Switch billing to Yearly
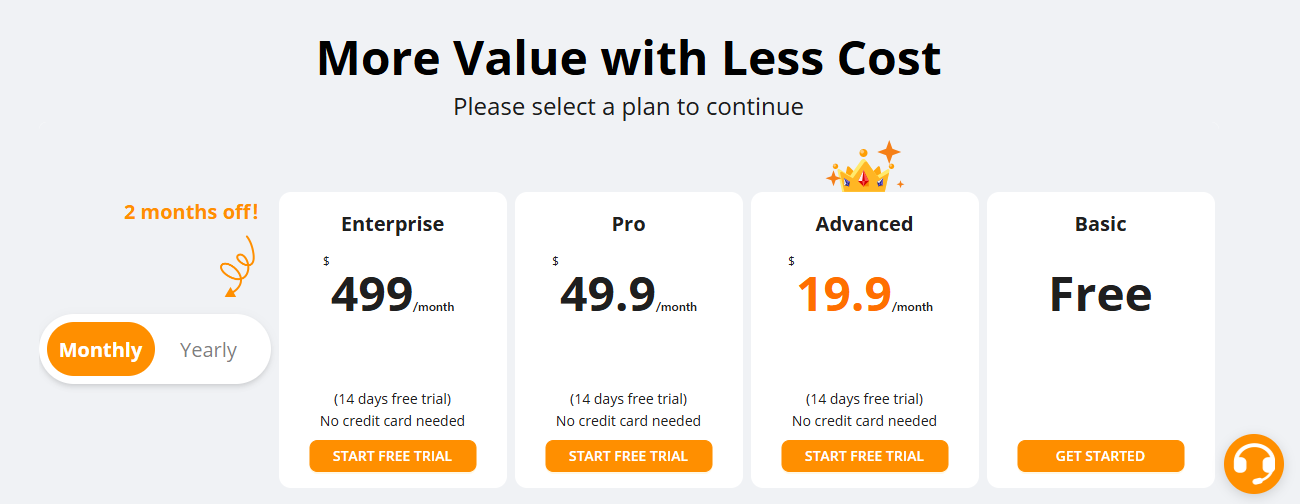 coord(208,350)
